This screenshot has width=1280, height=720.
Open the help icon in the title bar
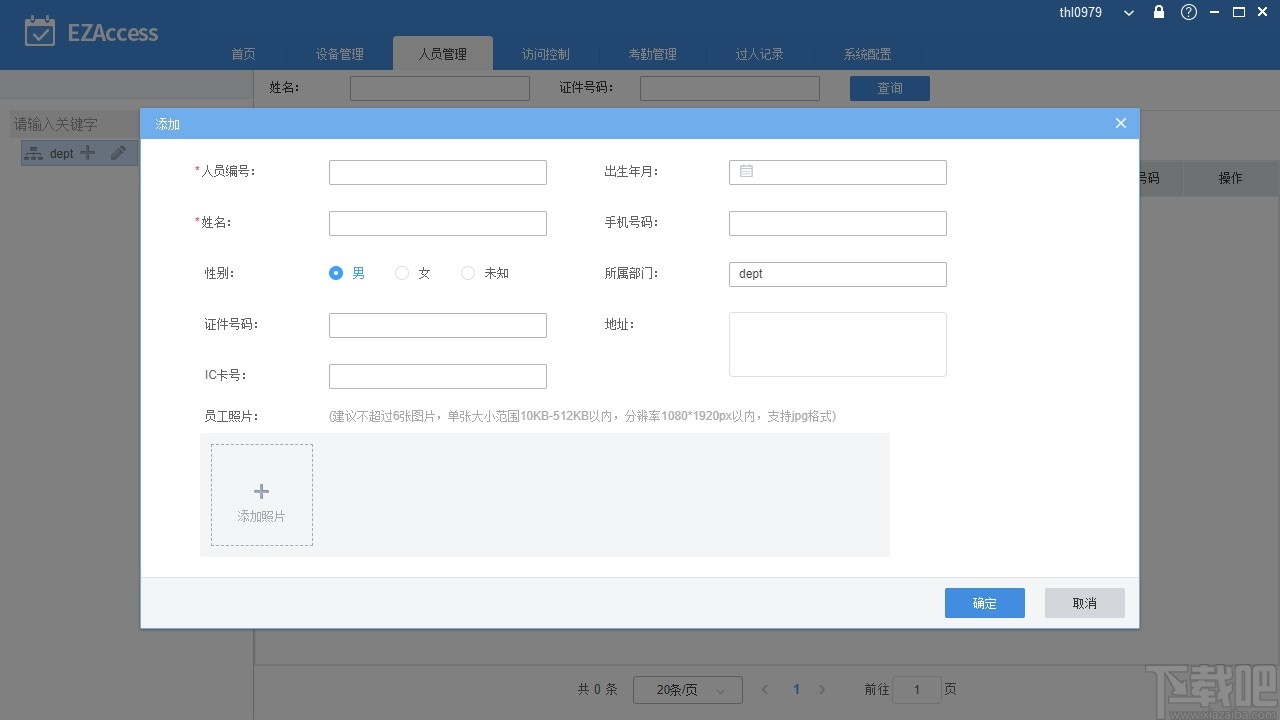click(1188, 12)
